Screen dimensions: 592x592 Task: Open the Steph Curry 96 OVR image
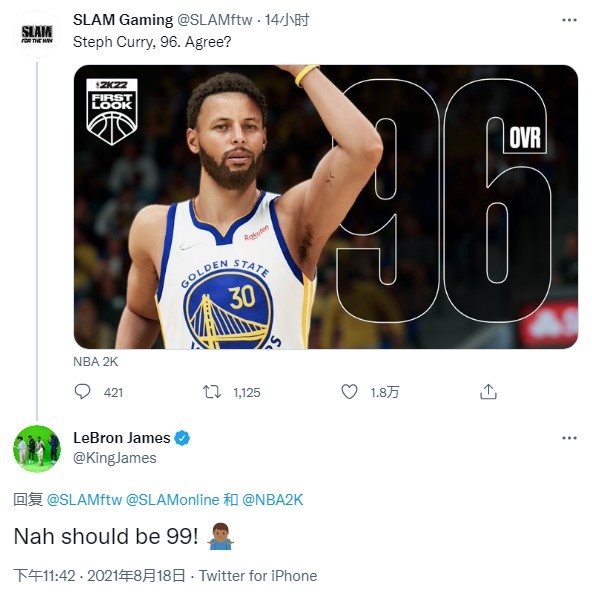tap(325, 207)
